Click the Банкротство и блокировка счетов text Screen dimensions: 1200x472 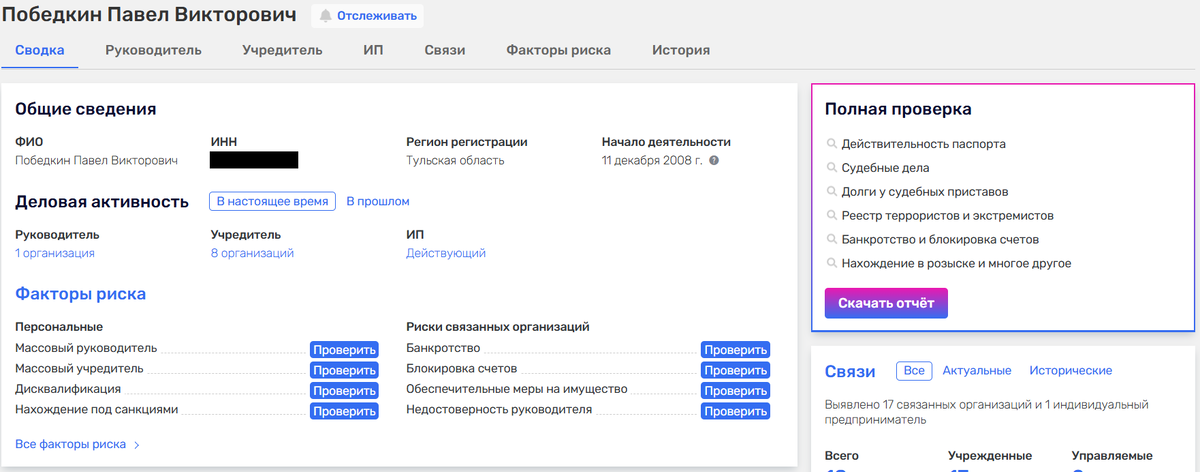[940, 240]
